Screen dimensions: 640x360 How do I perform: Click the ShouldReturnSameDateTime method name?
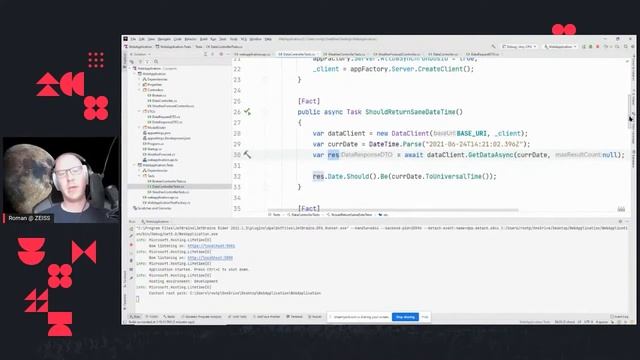click(x=410, y=112)
